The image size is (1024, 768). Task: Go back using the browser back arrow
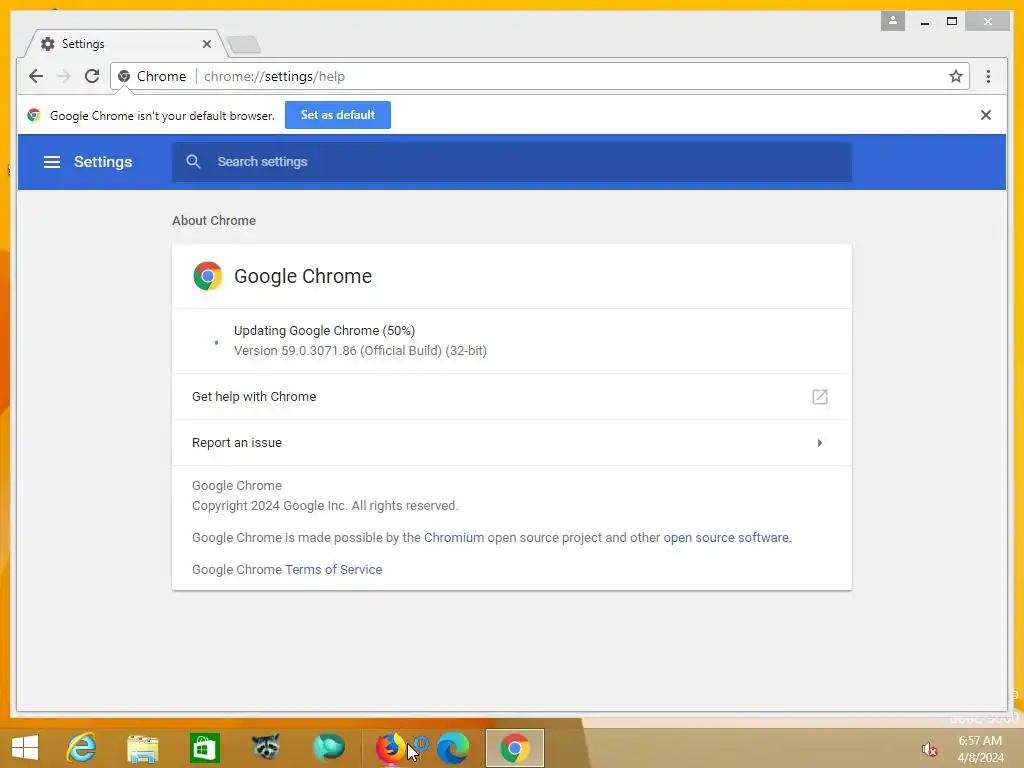[x=36, y=76]
